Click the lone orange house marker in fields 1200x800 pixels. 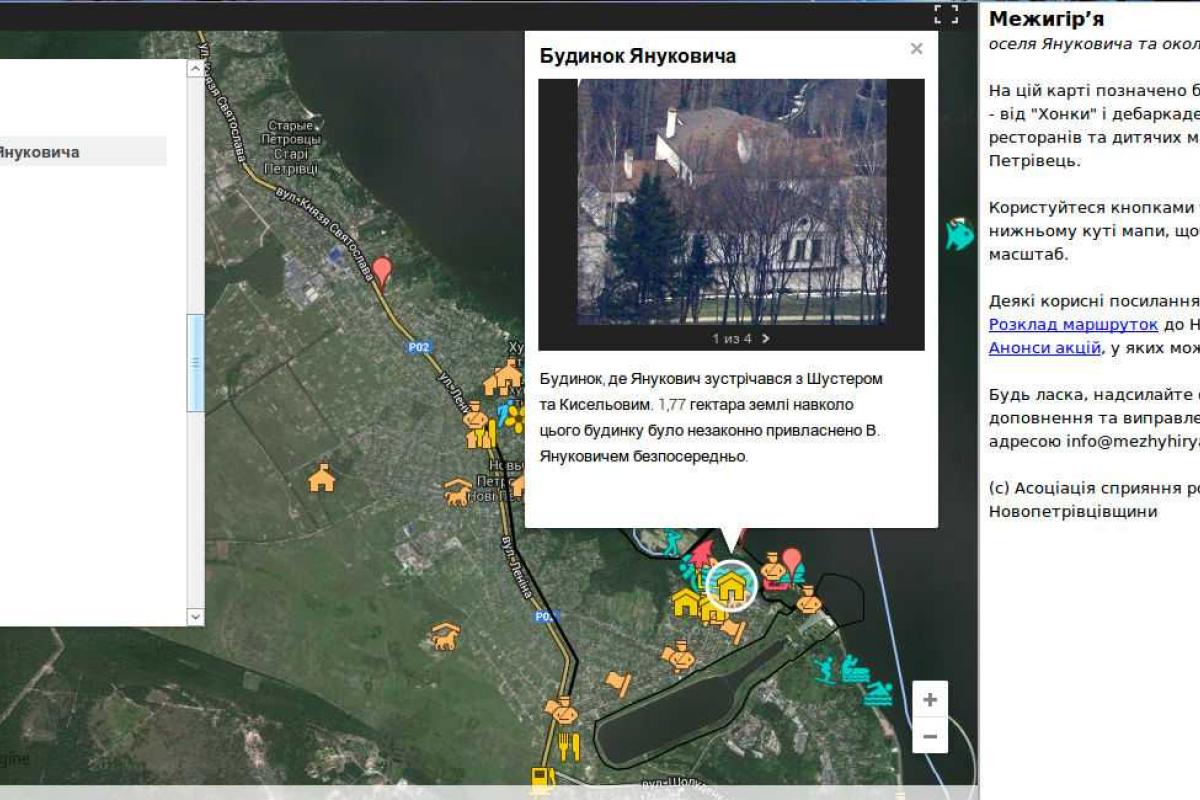[321, 478]
